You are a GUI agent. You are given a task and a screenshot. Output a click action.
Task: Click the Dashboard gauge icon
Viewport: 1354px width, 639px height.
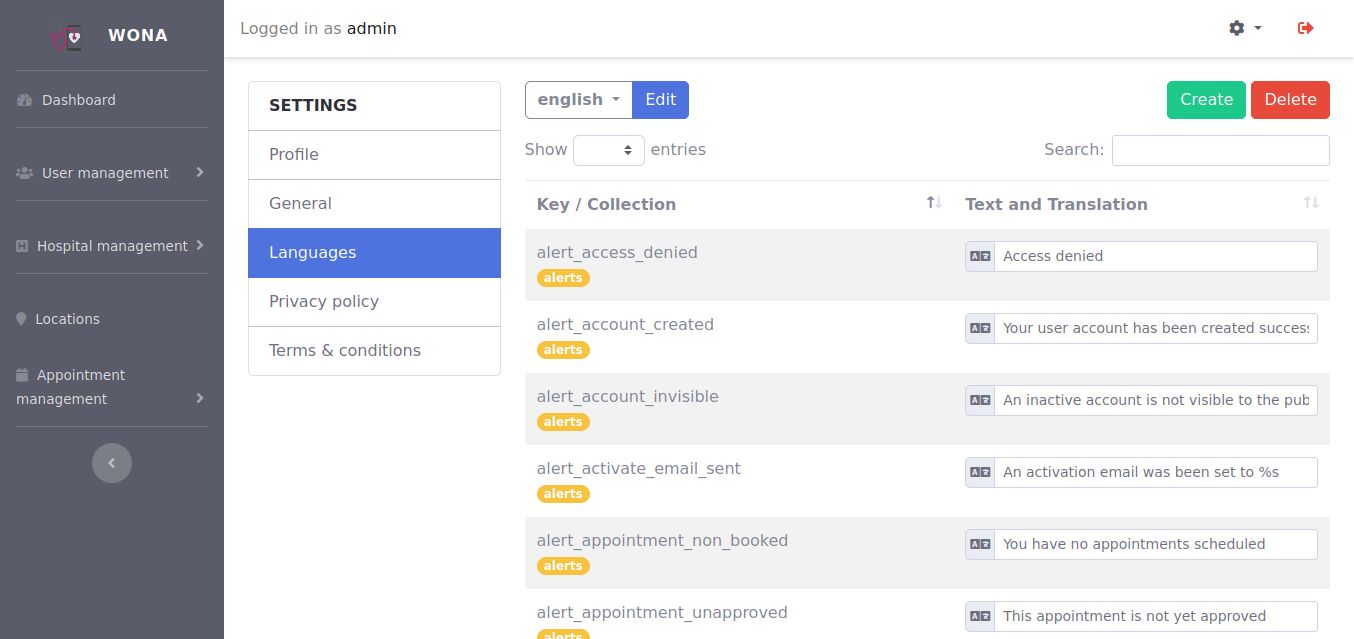point(25,100)
